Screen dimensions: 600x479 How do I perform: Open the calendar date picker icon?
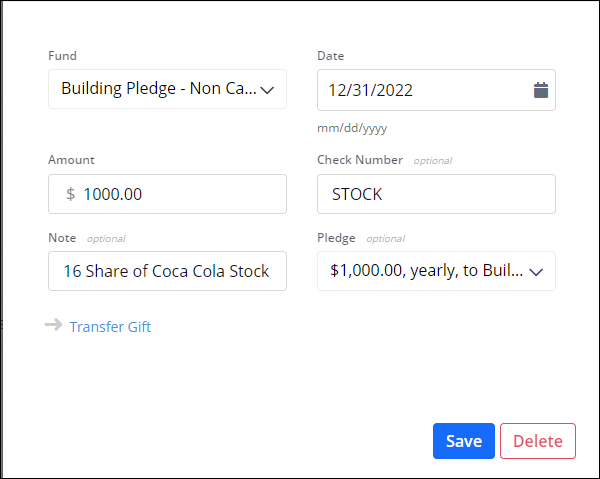(x=541, y=90)
